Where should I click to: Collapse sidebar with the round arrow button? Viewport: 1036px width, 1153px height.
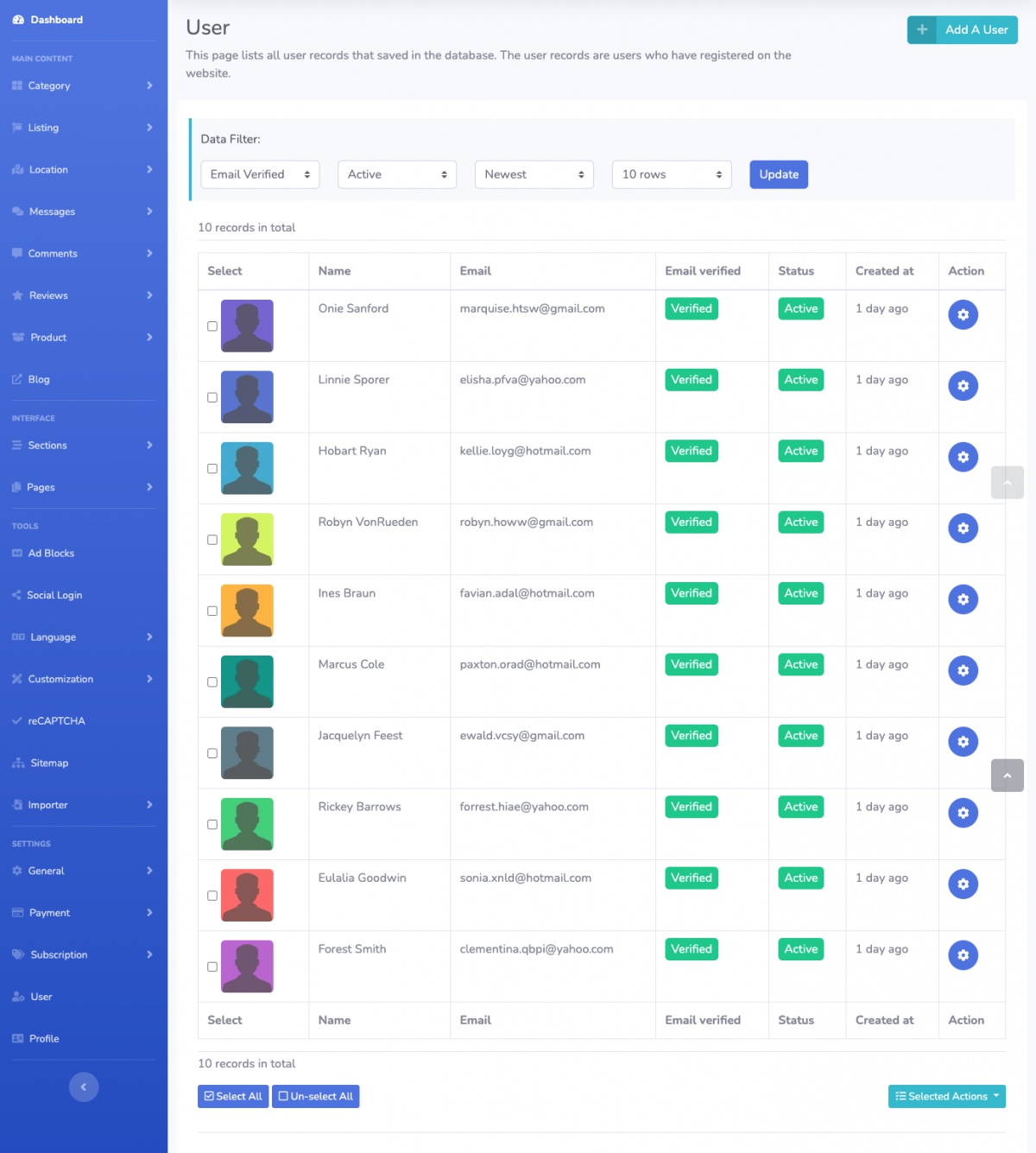[84, 1087]
